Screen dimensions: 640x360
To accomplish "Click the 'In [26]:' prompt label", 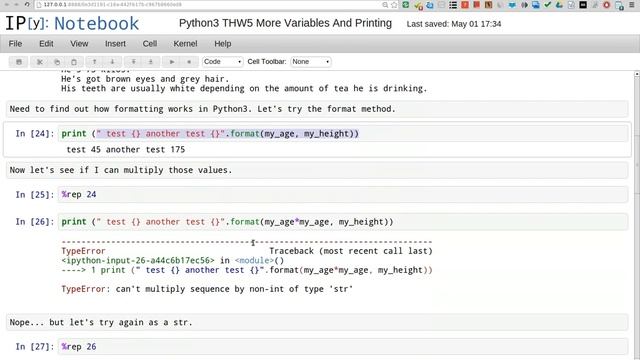I will (x=35, y=222).
